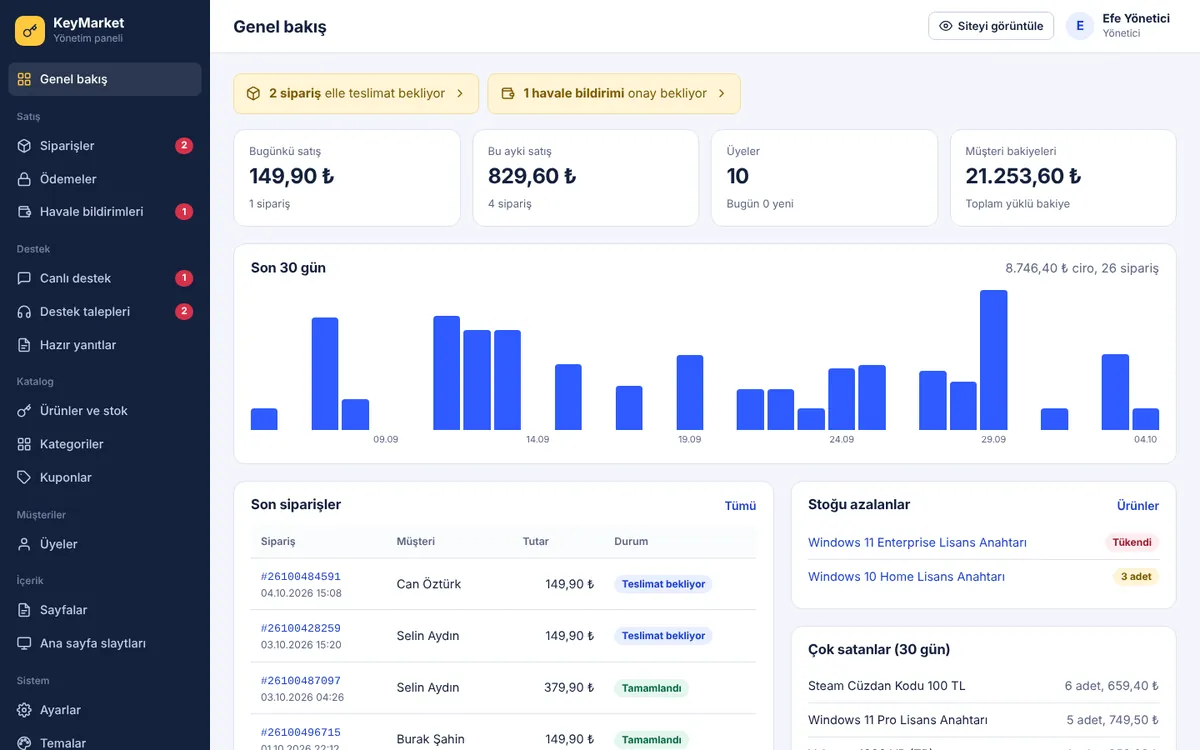This screenshot has height=750, width=1200.
Task: Open the 1 havale bildirimi alert
Action: [614, 93]
